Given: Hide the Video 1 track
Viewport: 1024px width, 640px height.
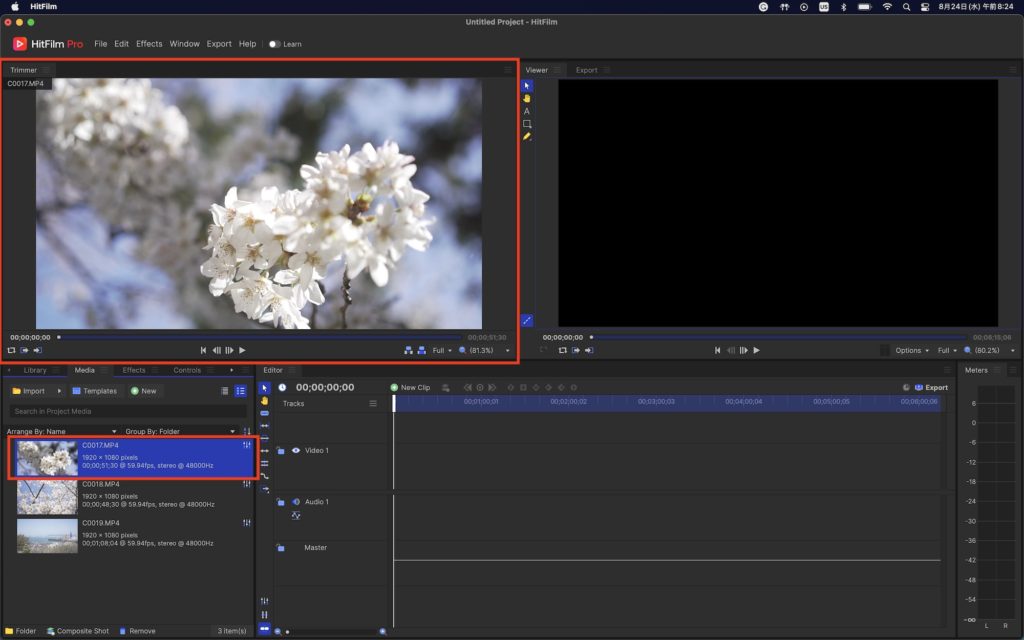Looking at the screenshot, I should 296,451.
